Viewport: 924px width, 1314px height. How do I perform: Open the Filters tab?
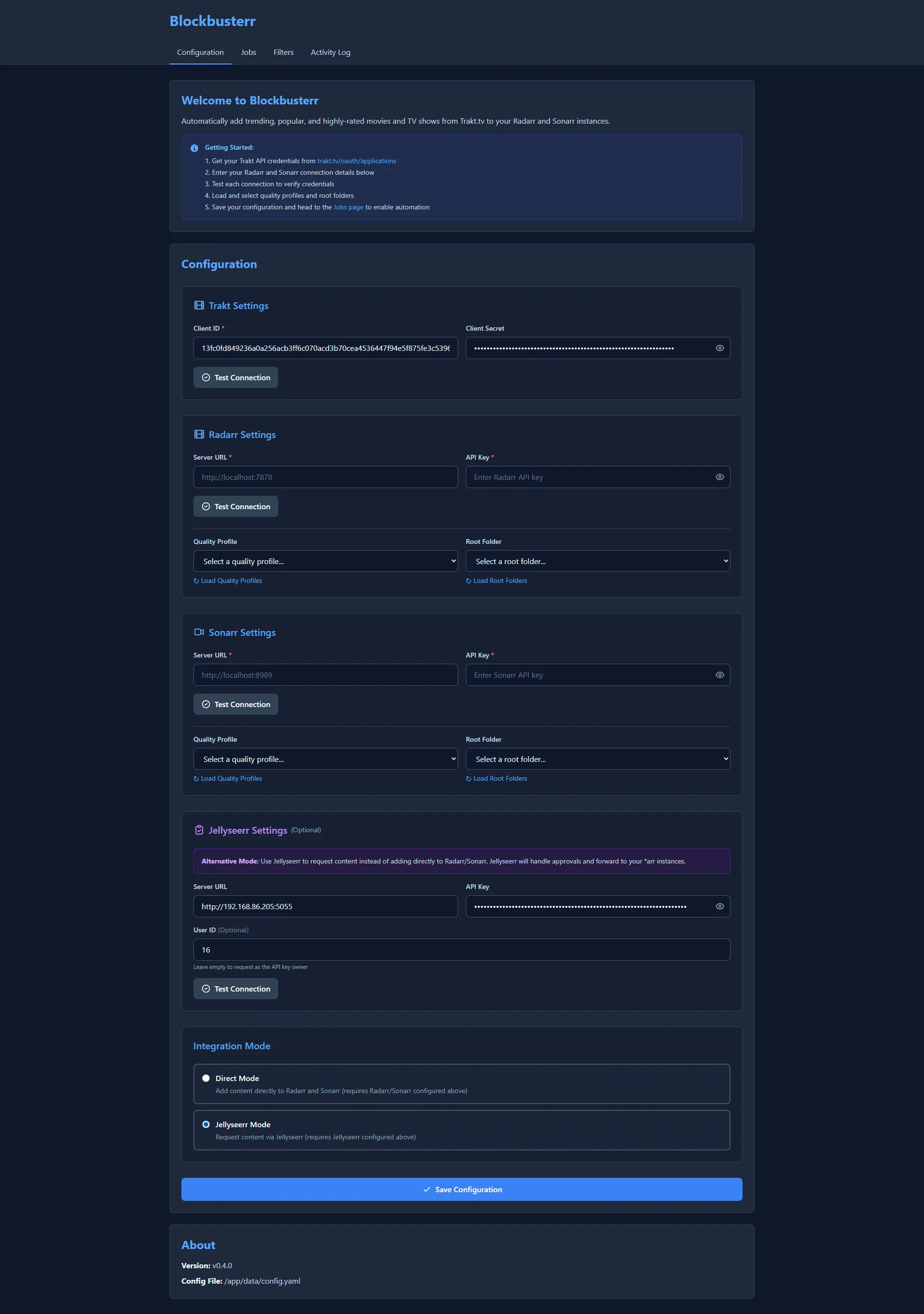pos(283,52)
